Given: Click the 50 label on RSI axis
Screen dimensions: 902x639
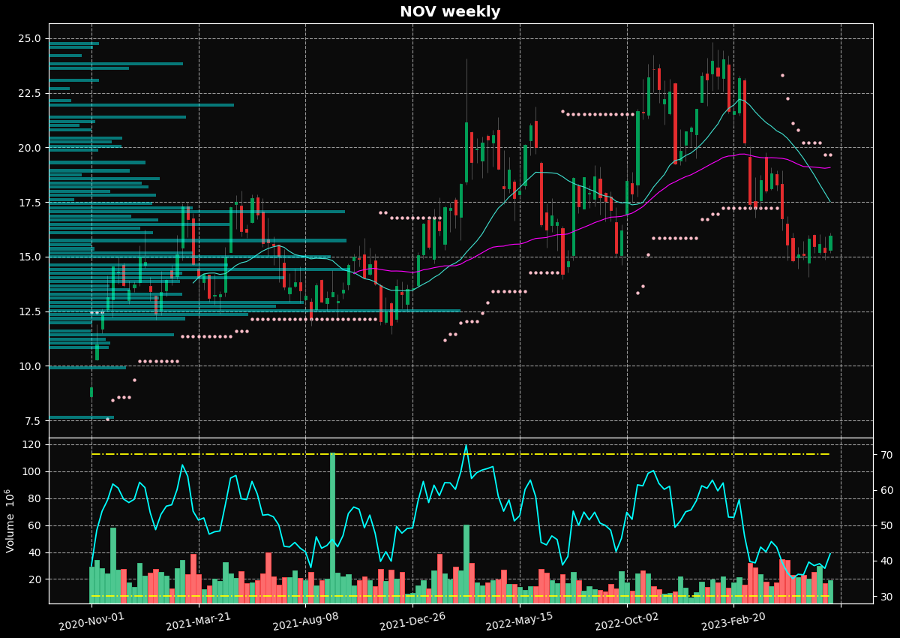Looking at the screenshot, I should tap(886, 526).
